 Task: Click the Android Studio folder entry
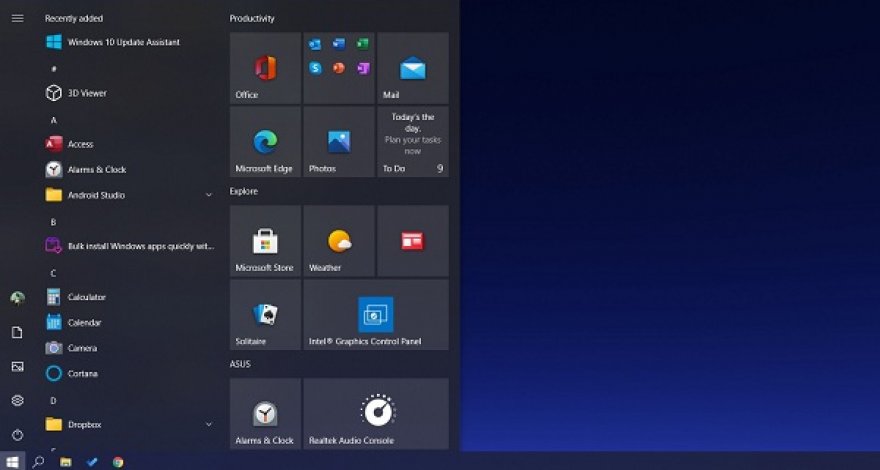click(x=130, y=195)
